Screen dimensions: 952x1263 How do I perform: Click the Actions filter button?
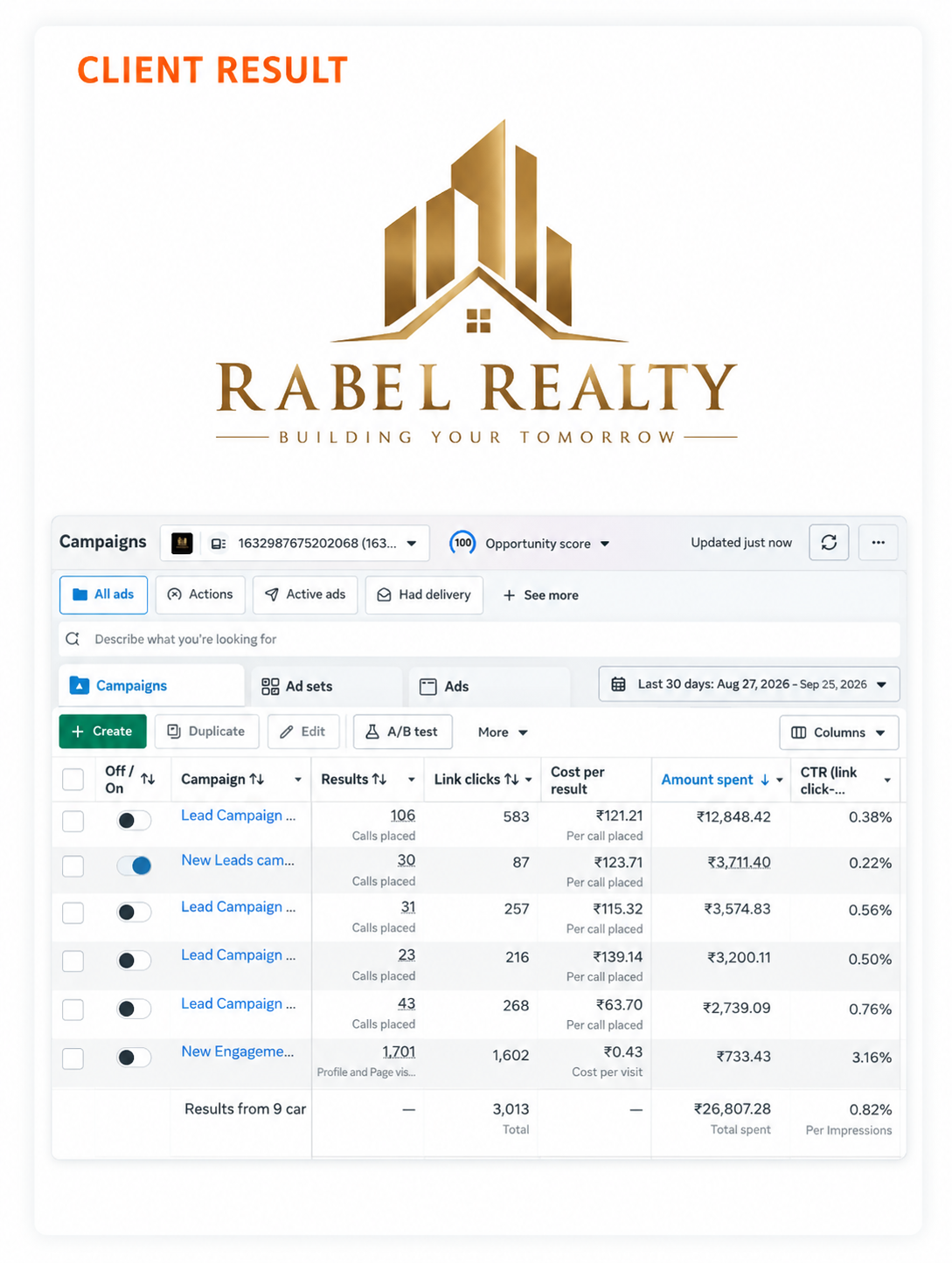tap(200, 594)
